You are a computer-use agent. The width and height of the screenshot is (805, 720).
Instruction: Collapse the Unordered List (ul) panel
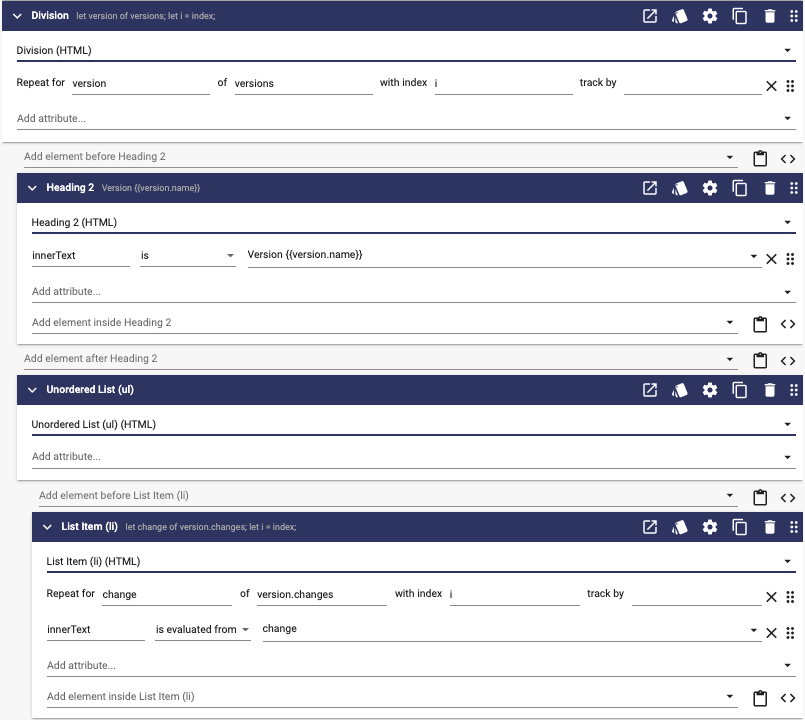(x=32, y=390)
